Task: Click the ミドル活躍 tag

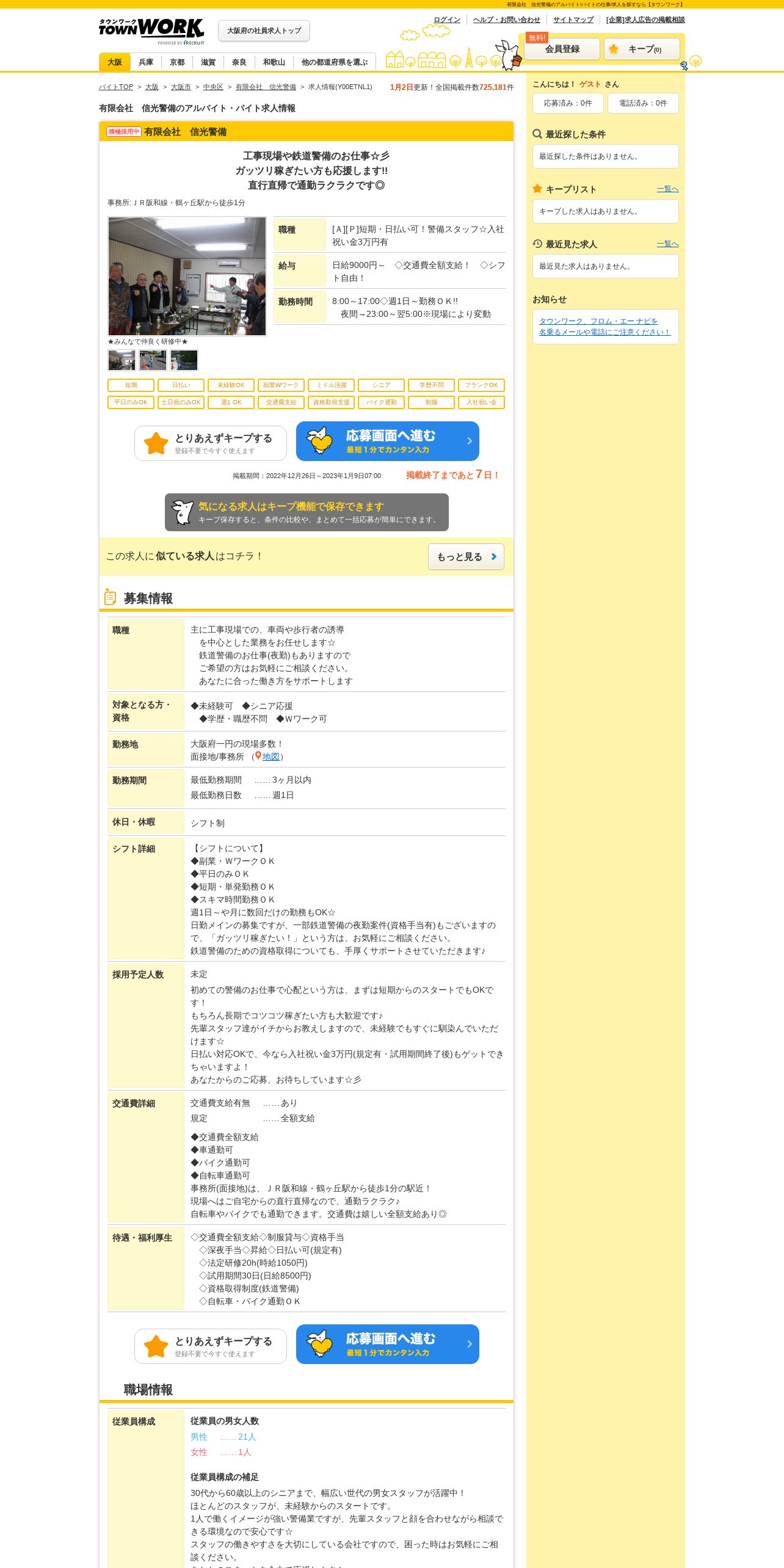Action: coord(331,385)
